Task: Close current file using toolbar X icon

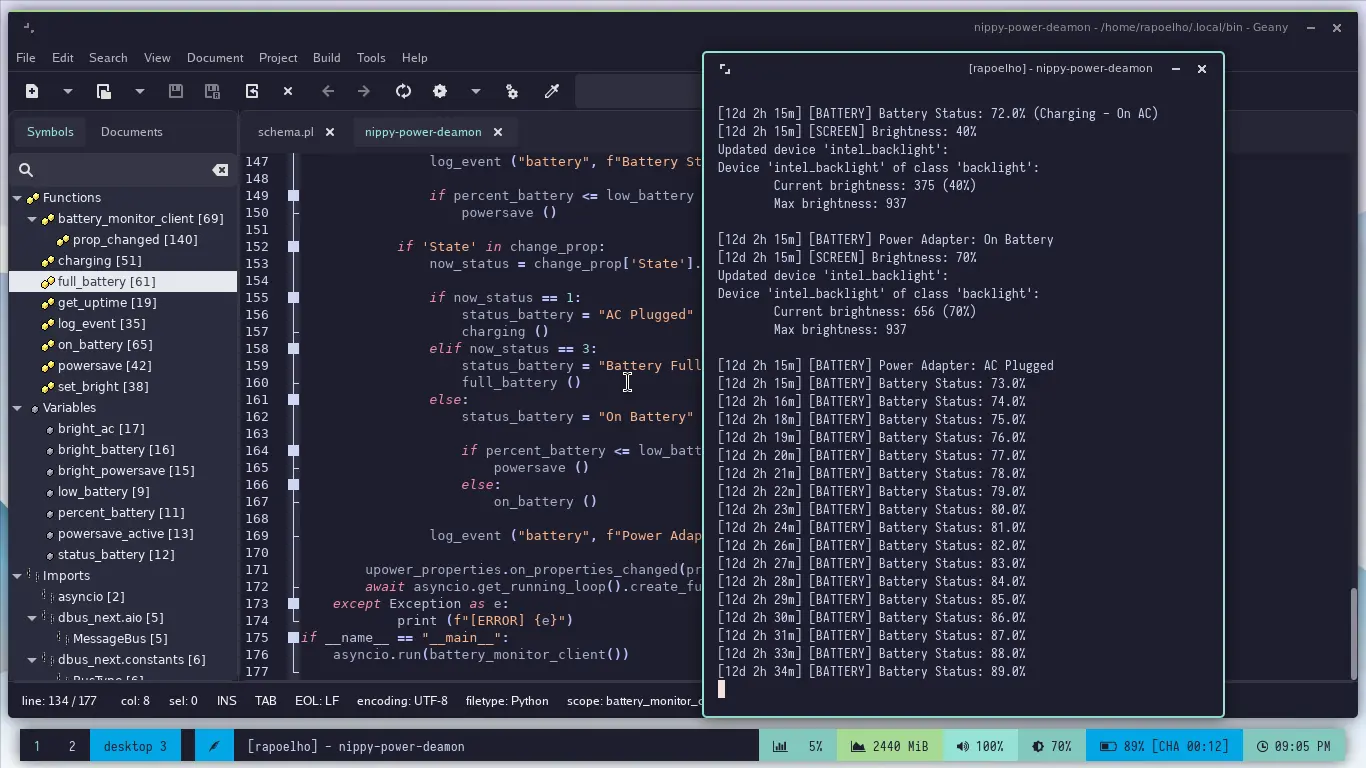Action: click(288, 91)
